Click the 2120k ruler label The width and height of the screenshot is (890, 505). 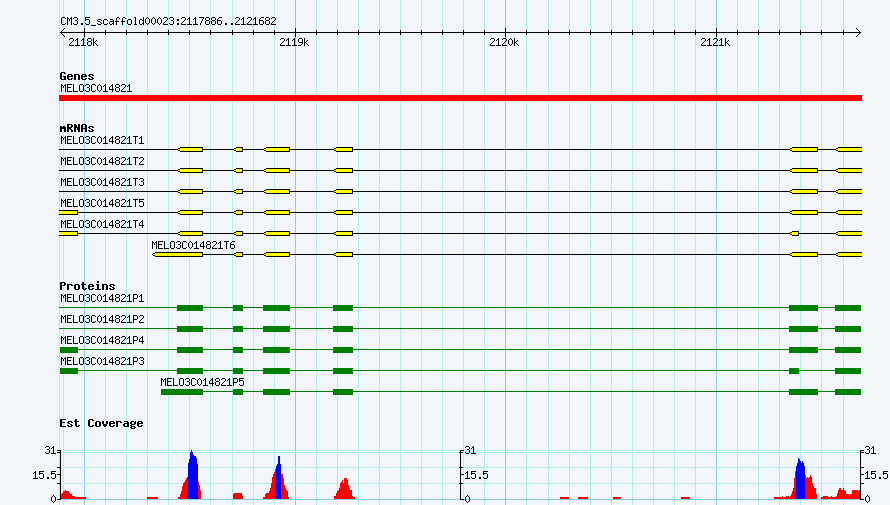tap(504, 43)
